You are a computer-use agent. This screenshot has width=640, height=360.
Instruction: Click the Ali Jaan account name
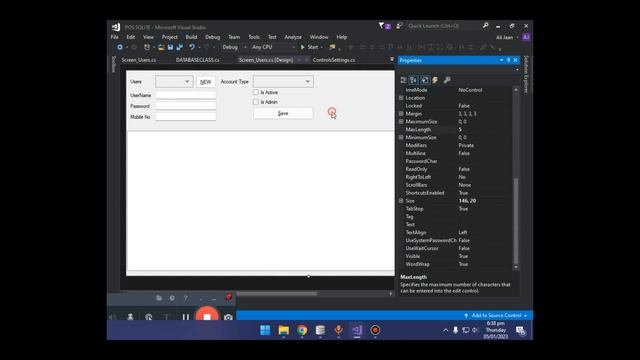tap(504, 38)
